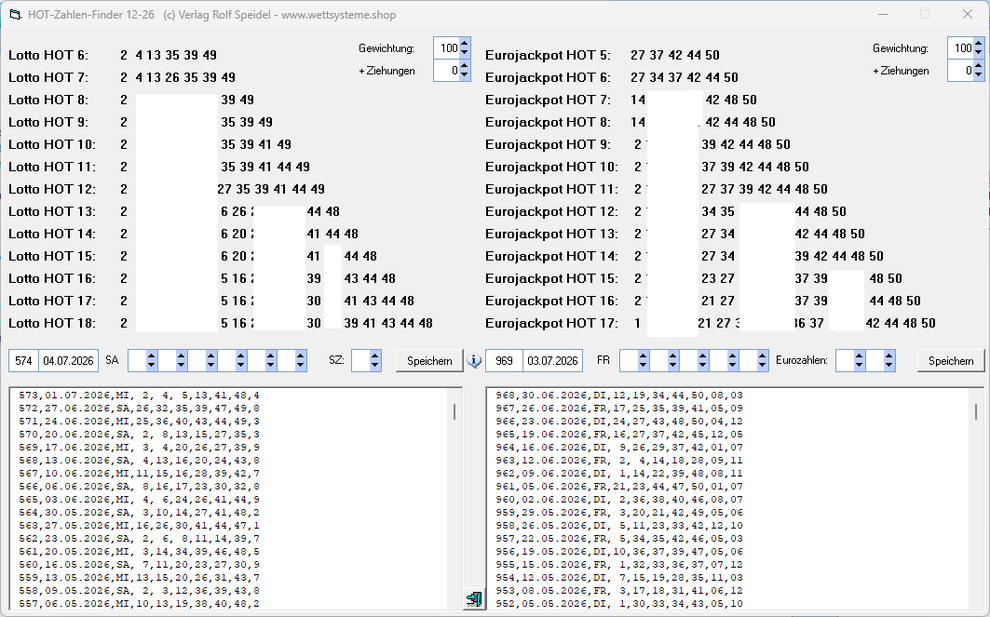
Task: Click the Lotto HOT 6 label
Action: (x=49, y=56)
